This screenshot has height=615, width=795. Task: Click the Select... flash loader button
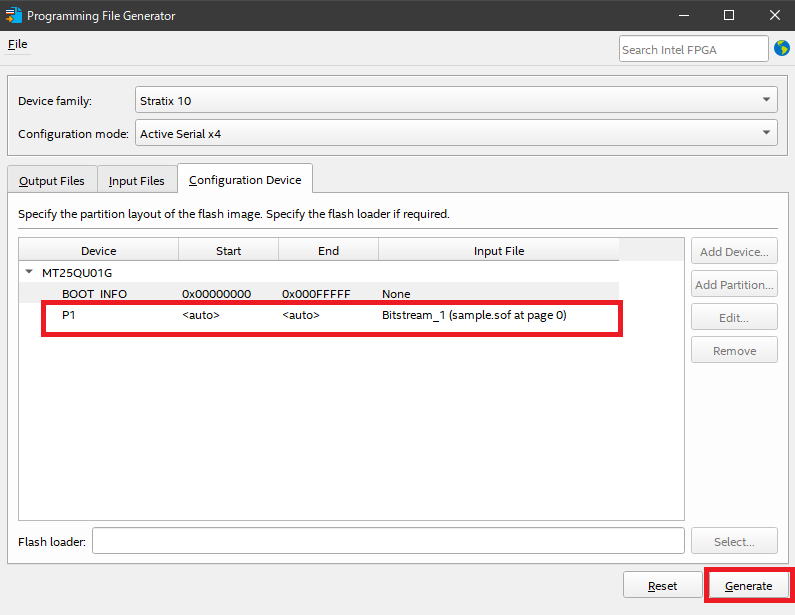click(x=734, y=541)
